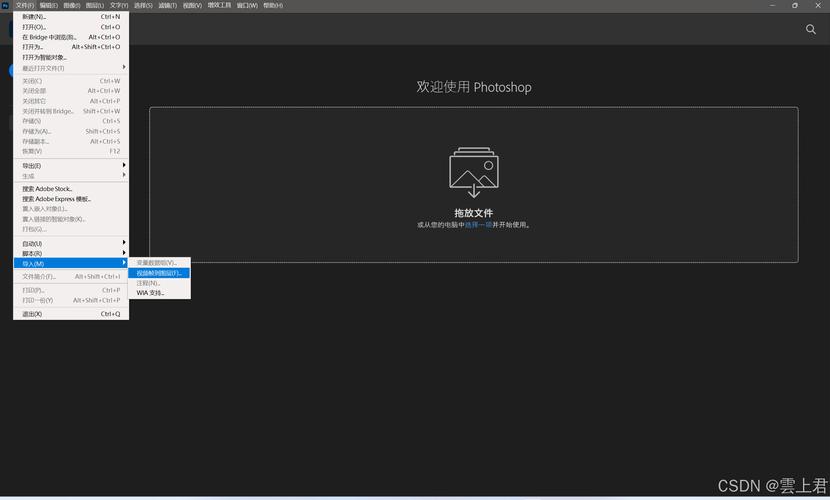
Task: Click the Photoshop search magnifier icon
Action: 810,29
